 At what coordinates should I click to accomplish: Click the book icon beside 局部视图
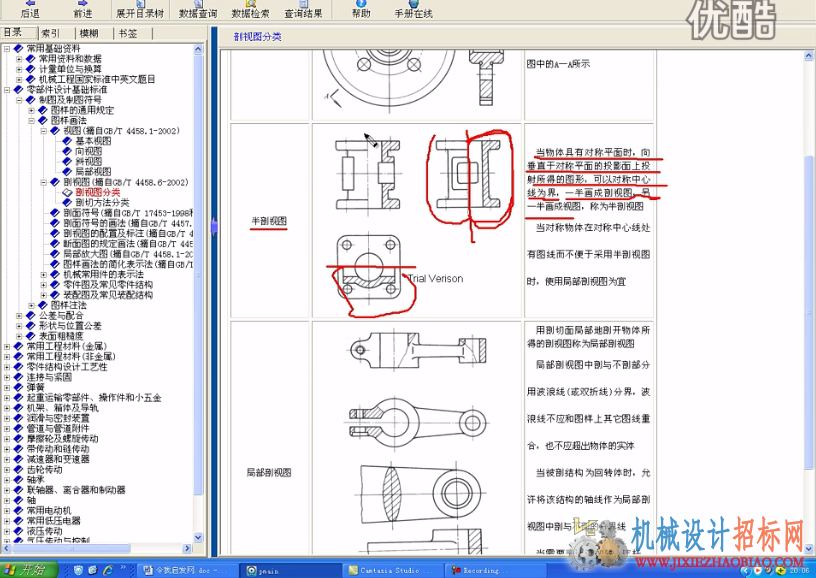coord(67,172)
